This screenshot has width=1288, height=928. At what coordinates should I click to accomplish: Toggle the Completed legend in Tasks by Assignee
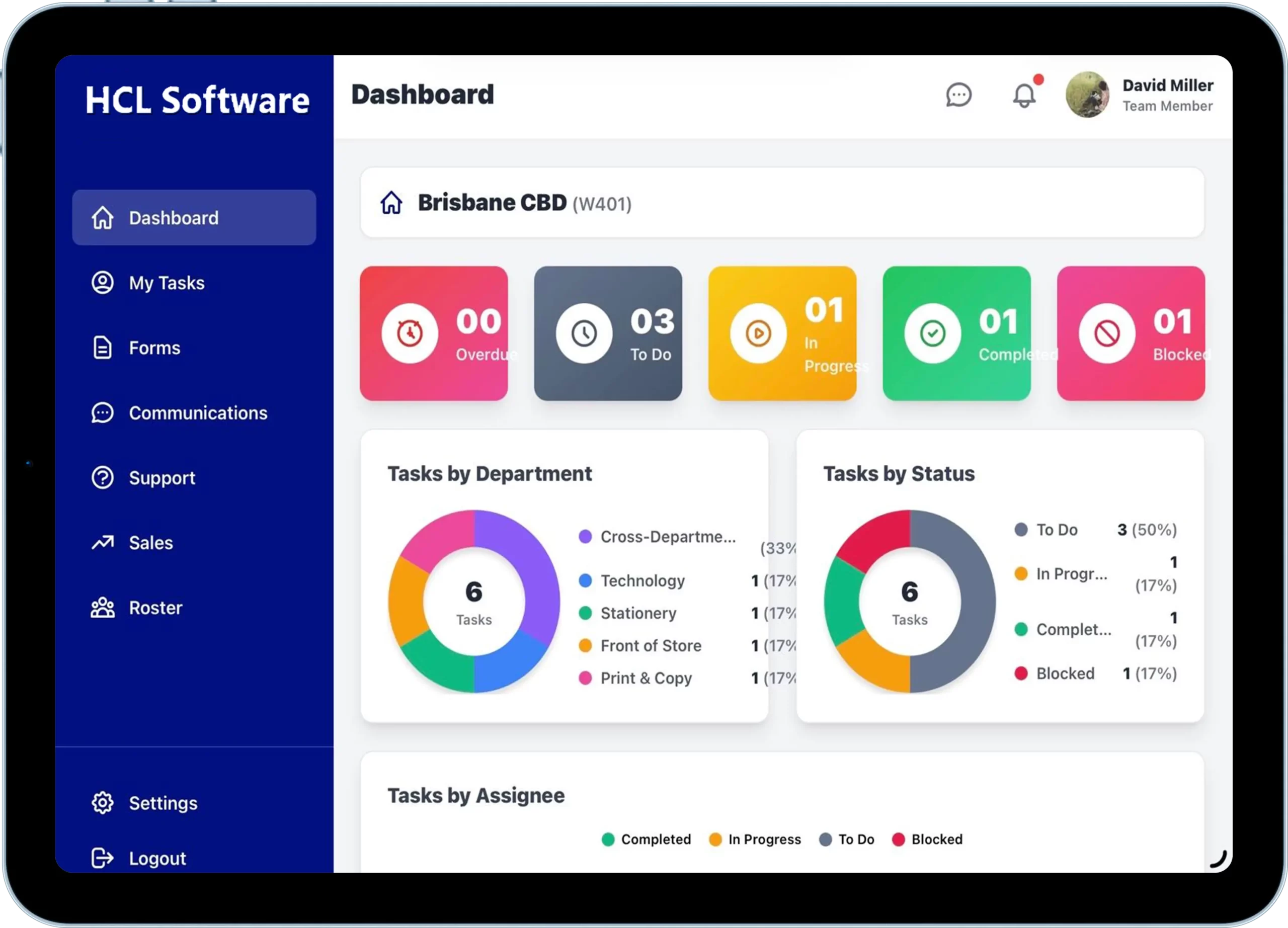[x=647, y=839]
